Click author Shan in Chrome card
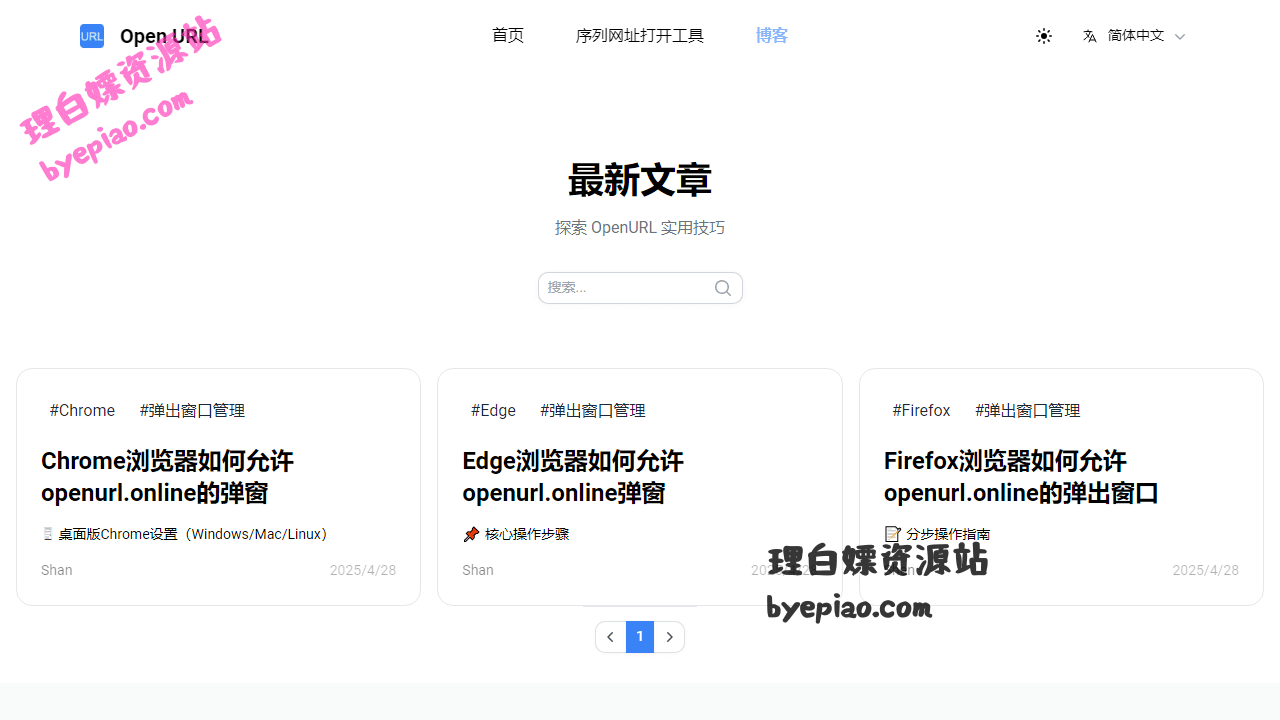Viewport: 1280px width, 720px height. coord(57,570)
